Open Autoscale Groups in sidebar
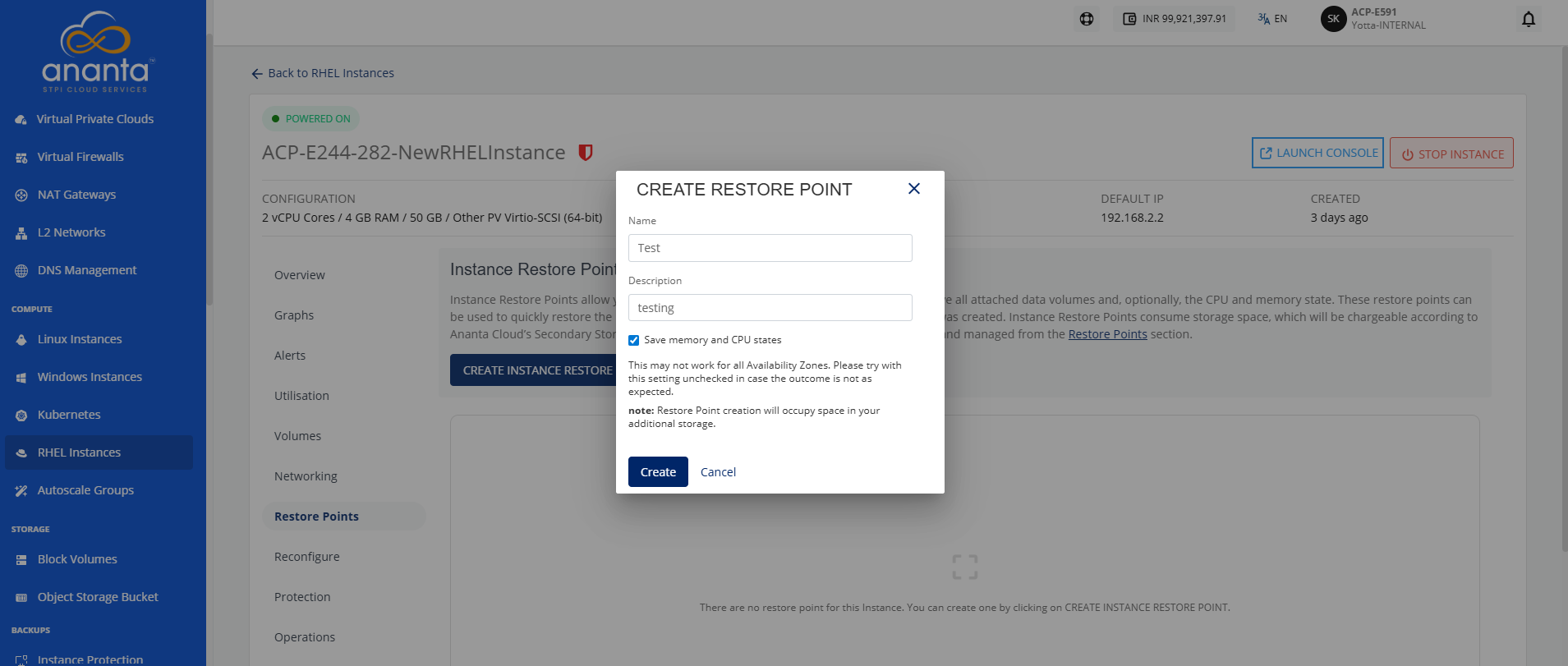1568x666 pixels. [85, 490]
